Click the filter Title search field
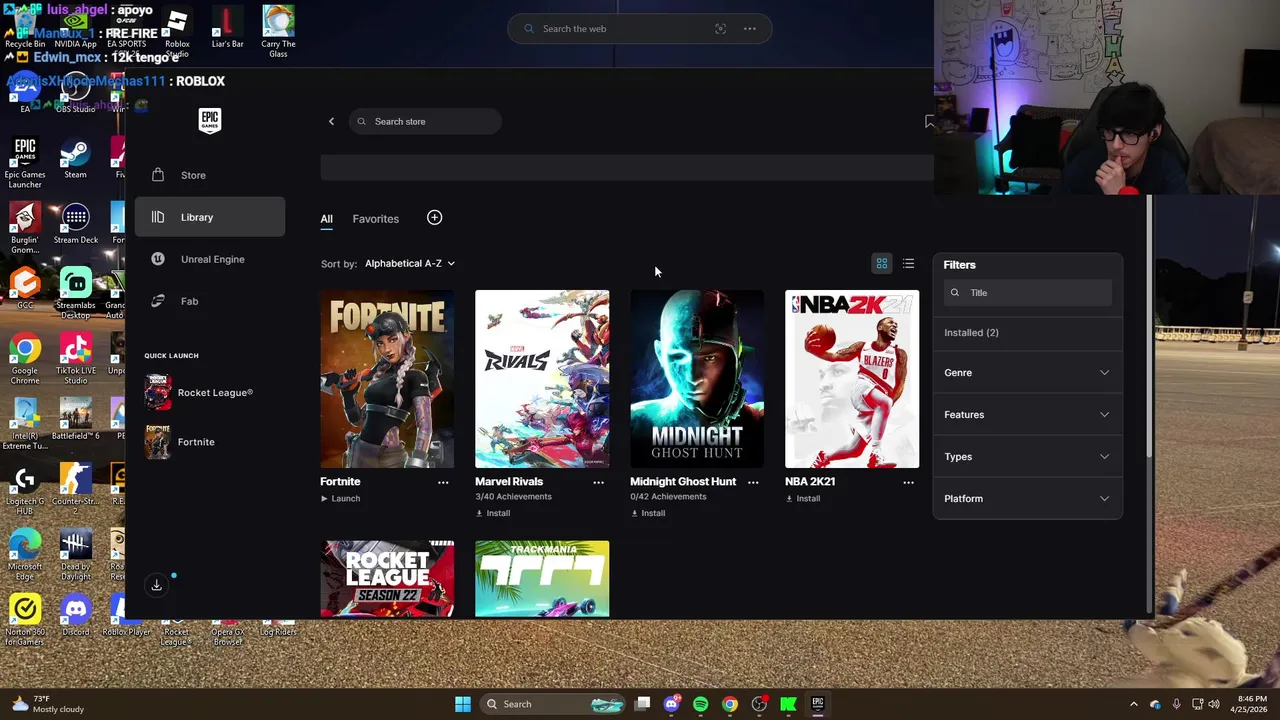This screenshot has width=1280, height=720. tap(1028, 293)
